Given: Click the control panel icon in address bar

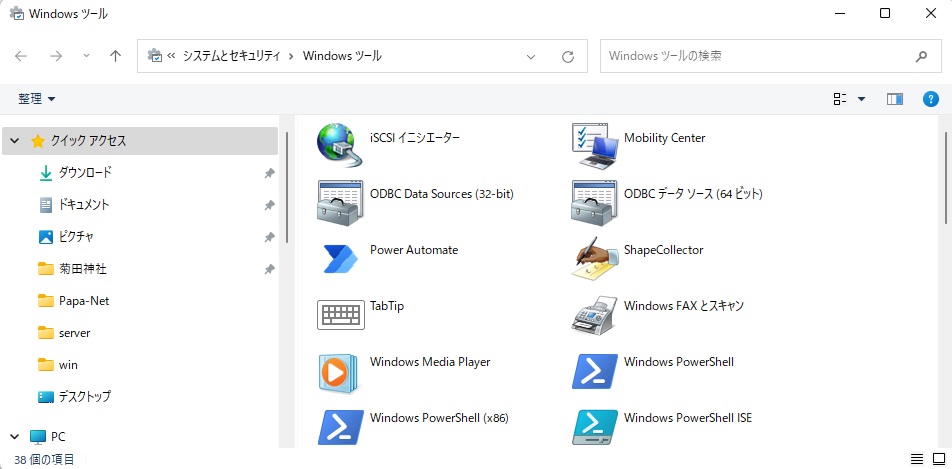Looking at the screenshot, I should (155, 55).
